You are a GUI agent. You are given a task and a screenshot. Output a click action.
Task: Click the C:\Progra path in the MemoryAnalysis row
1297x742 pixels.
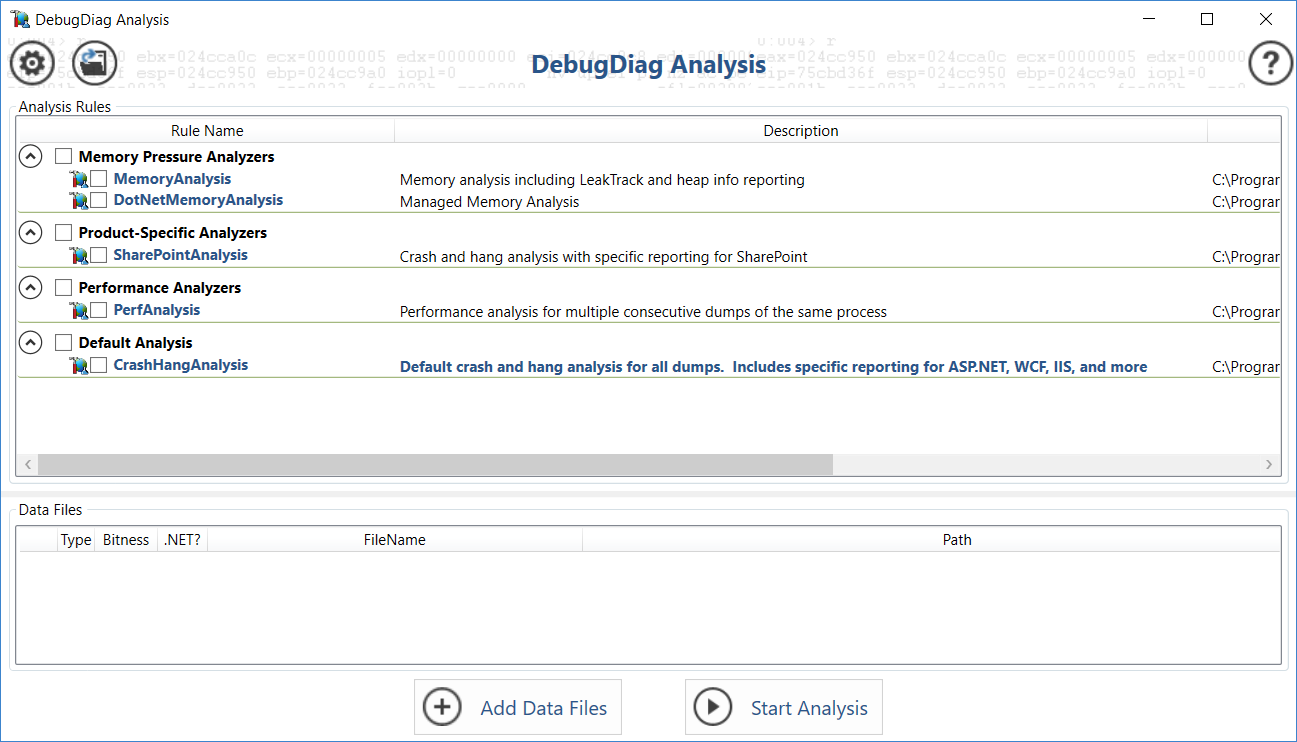coord(1246,180)
